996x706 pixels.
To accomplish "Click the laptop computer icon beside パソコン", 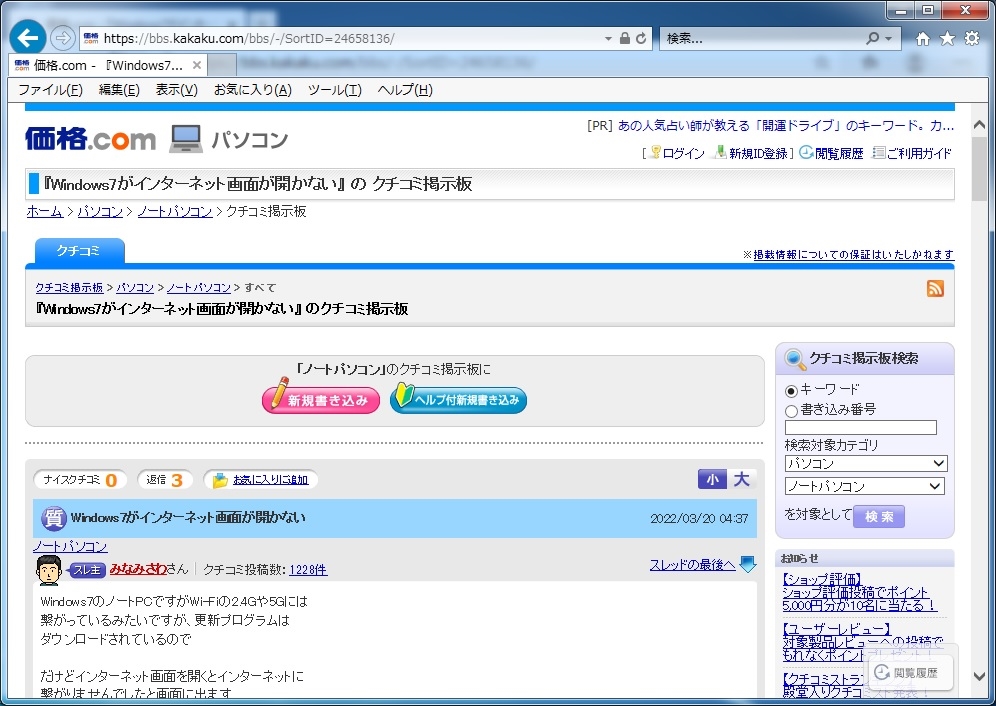I will click(185, 139).
